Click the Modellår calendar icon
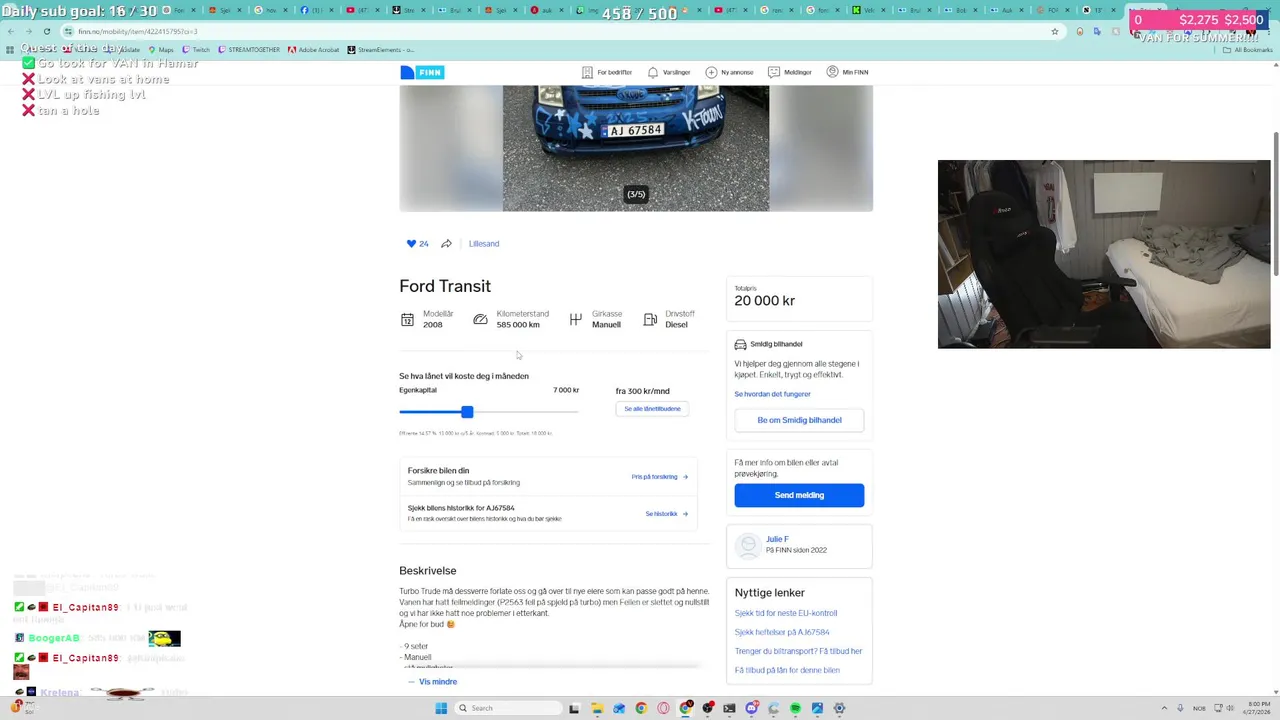This screenshot has width=1280, height=720. click(x=407, y=320)
